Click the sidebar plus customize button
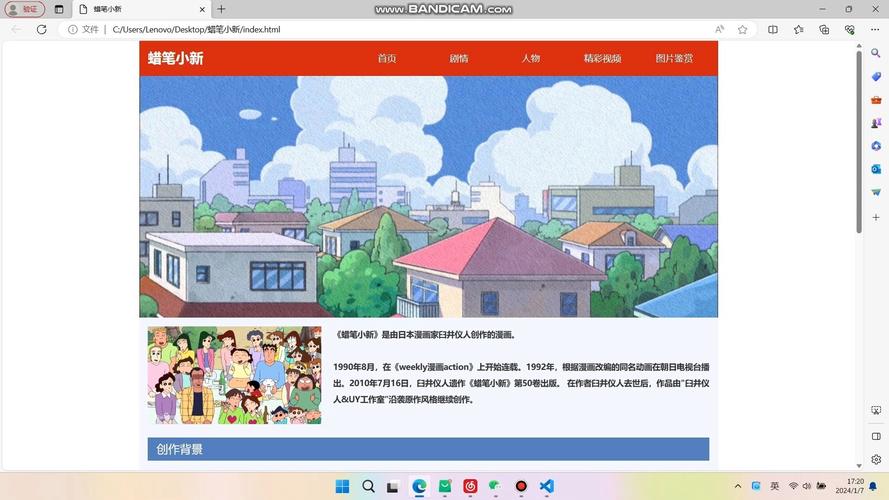 [x=876, y=217]
